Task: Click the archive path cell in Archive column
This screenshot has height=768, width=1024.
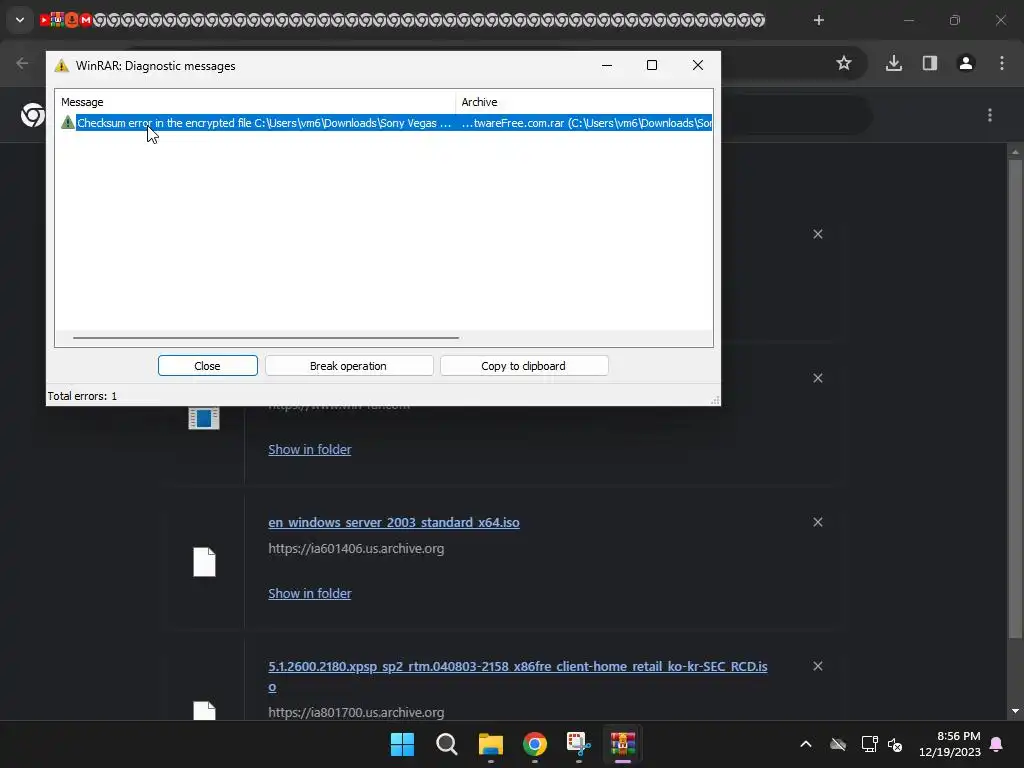Action: click(x=586, y=123)
